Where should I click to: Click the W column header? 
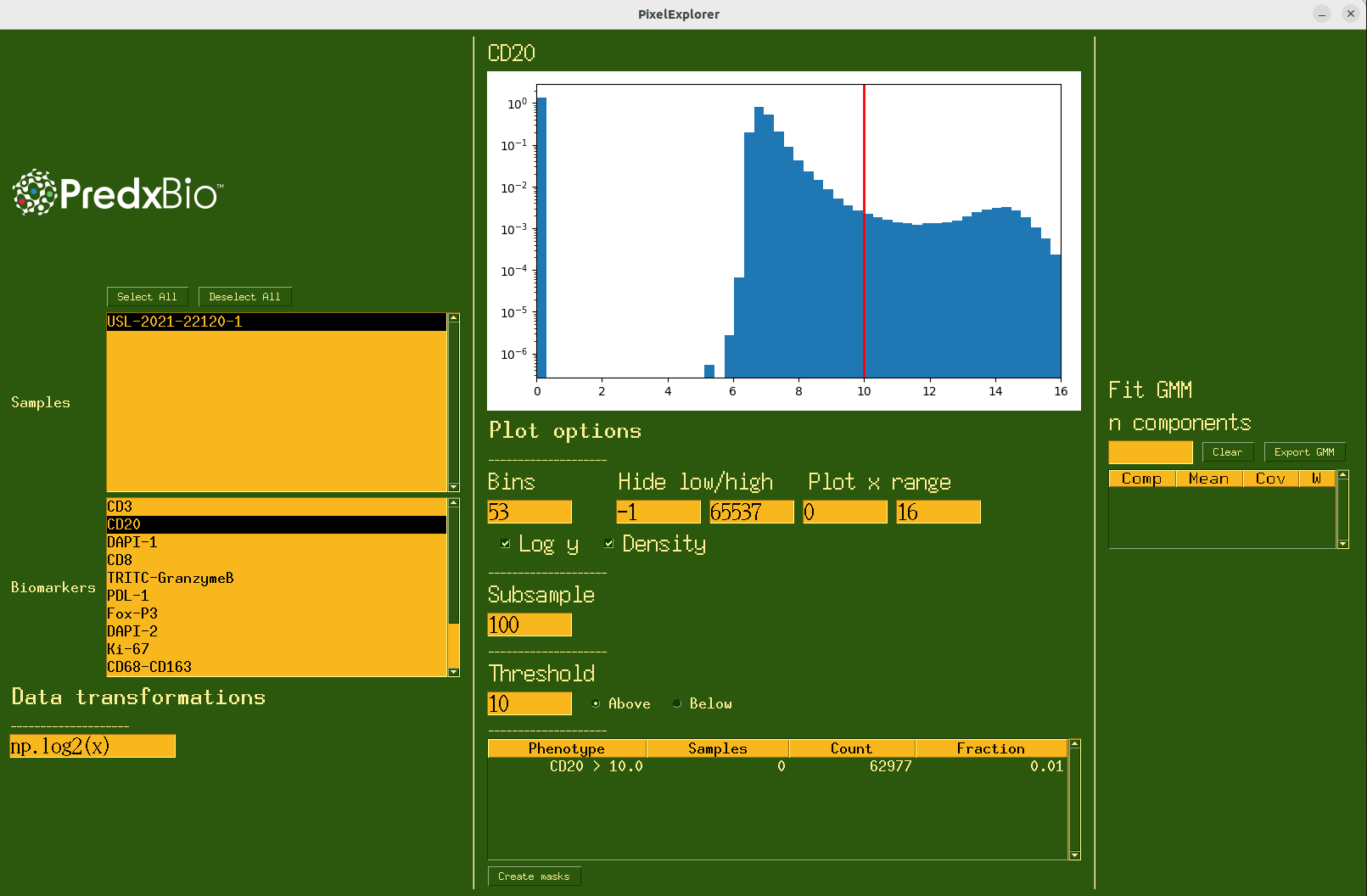[x=1317, y=479]
